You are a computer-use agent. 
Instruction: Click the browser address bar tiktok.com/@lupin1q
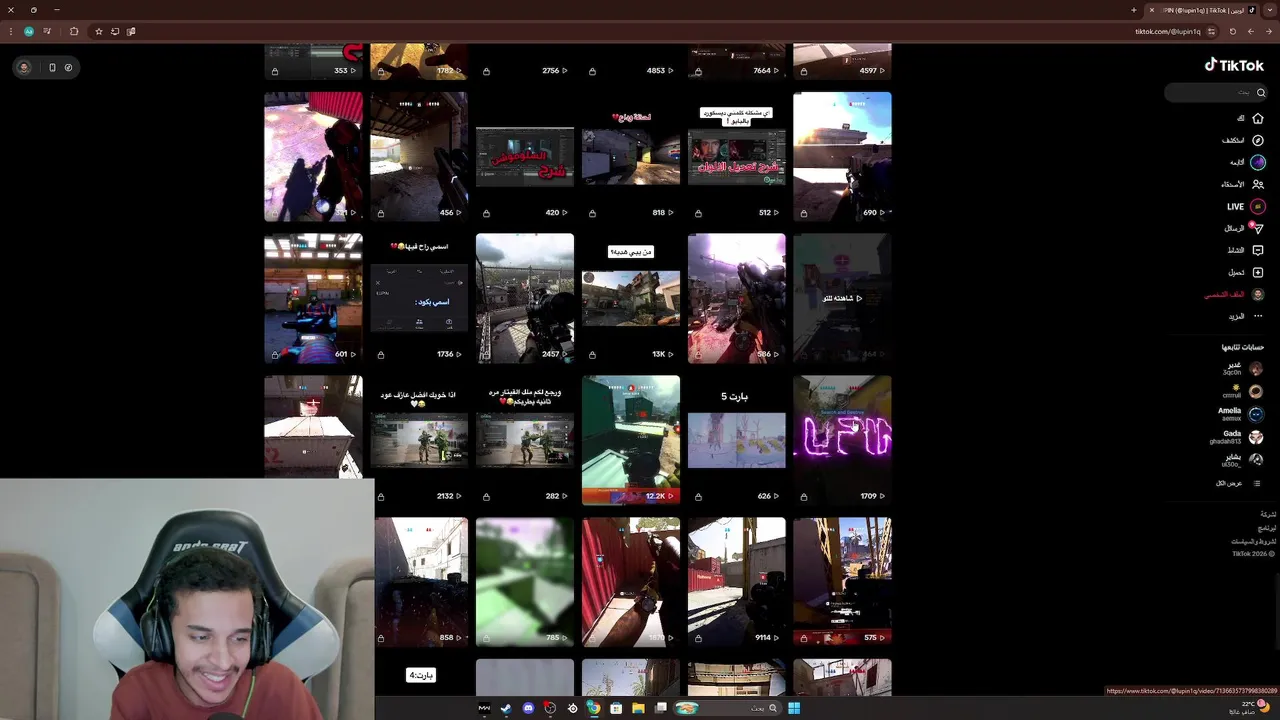click(x=1167, y=31)
